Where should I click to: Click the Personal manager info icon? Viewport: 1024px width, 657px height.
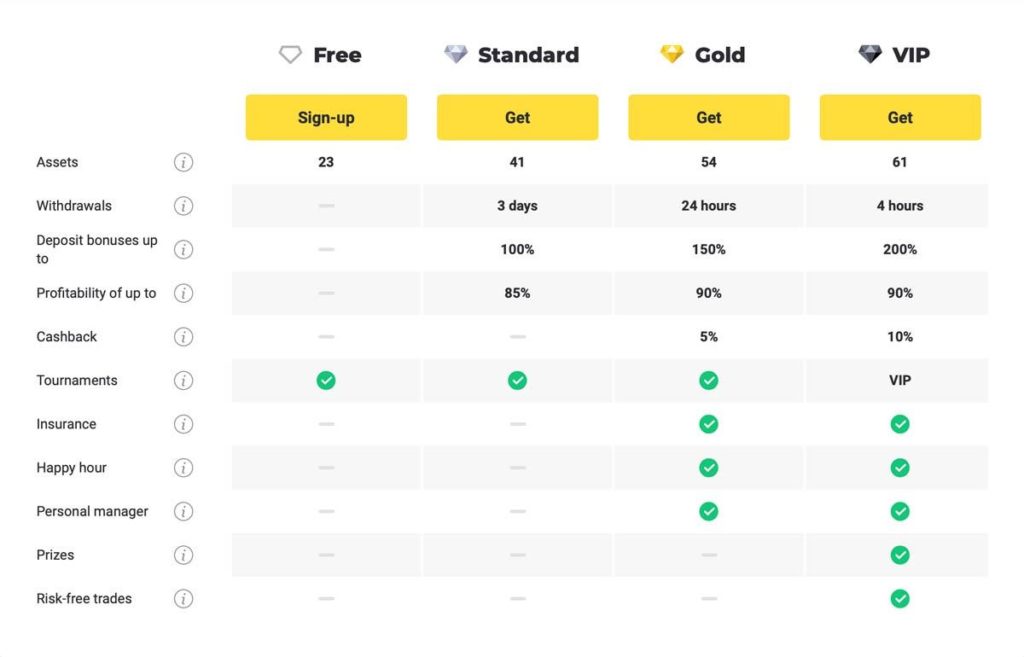coord(184,511)
